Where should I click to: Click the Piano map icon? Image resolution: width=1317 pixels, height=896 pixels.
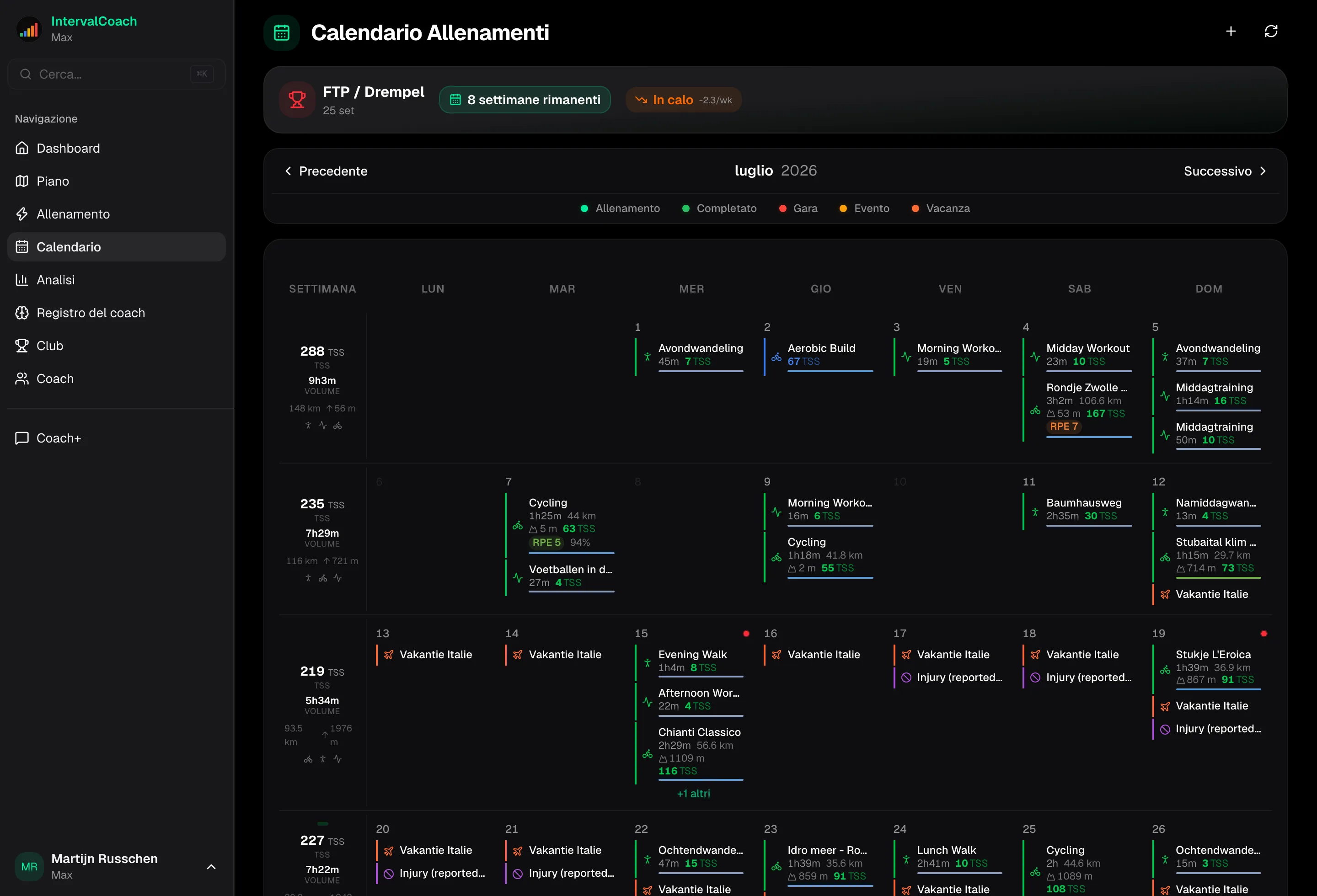[22, 181]
